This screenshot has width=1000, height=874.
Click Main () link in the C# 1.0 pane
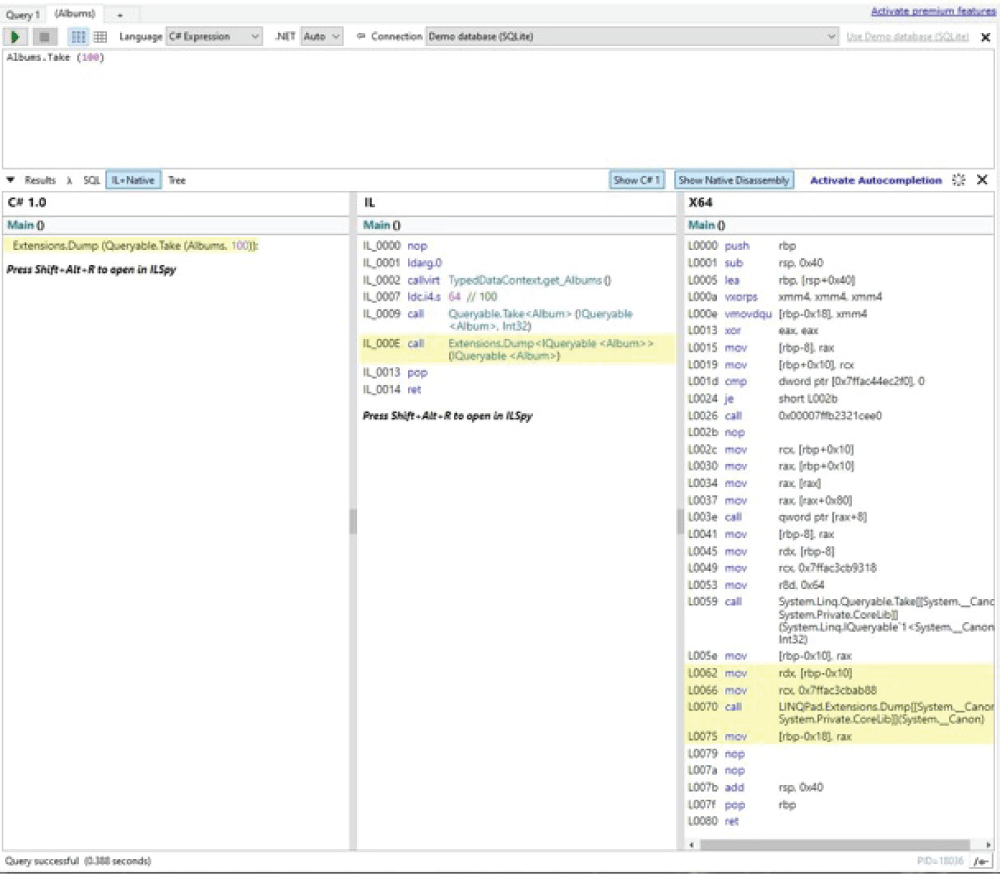coord(26,225)
